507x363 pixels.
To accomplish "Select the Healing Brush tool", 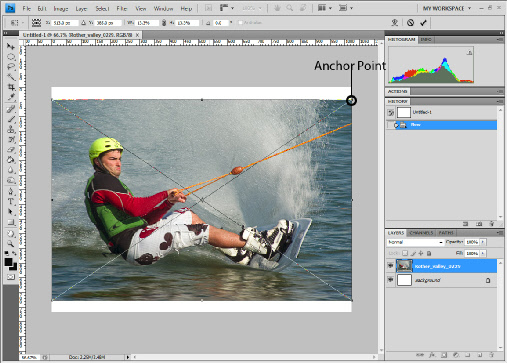I will [11, 109].
